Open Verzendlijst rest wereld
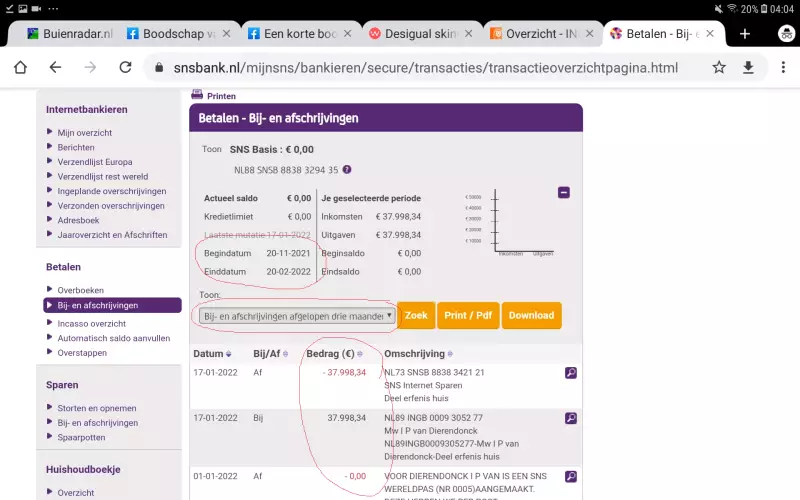 (x=103, y=177)
